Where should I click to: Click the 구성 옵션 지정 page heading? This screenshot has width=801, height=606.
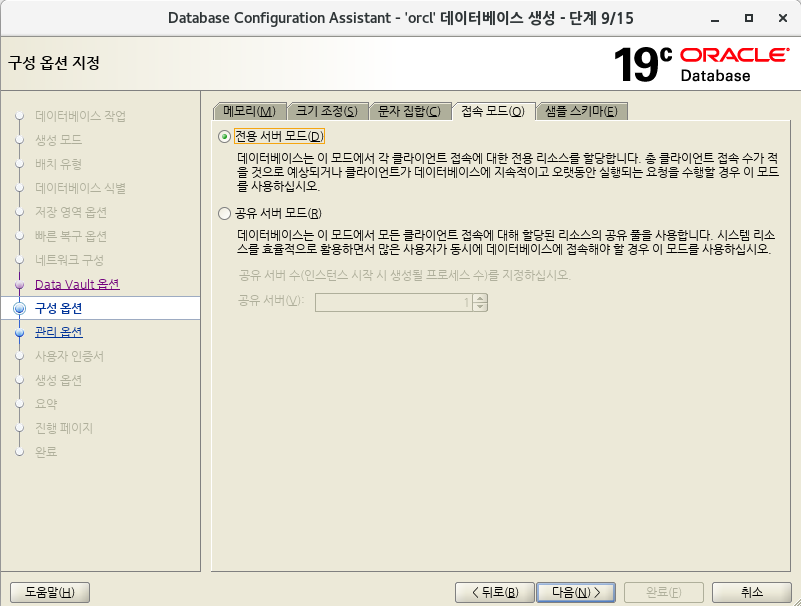[54, 63]
